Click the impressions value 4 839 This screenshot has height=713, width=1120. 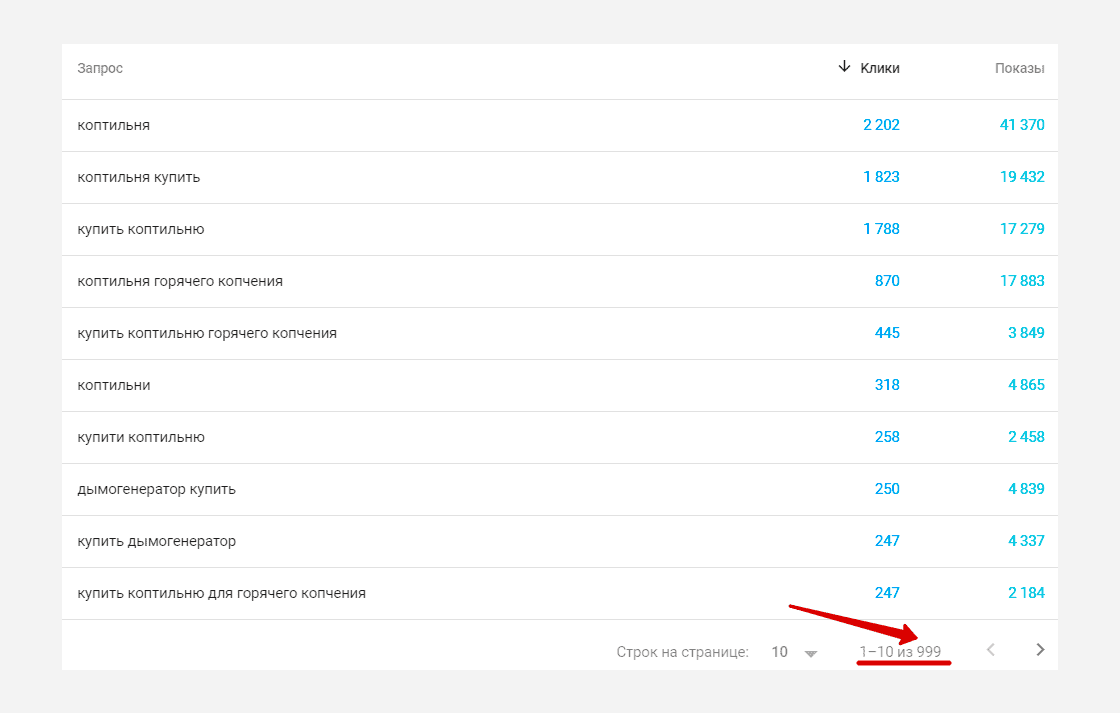pos(1026,489)
